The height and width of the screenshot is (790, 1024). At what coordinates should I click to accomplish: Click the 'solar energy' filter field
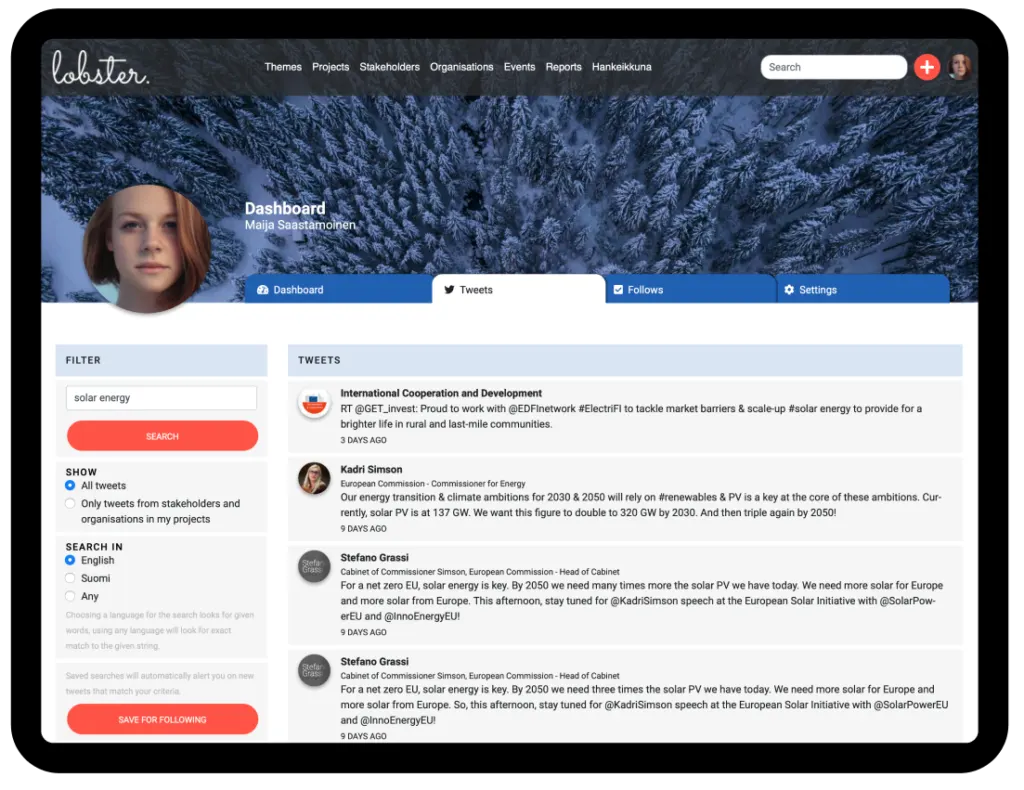coord(161,398)
